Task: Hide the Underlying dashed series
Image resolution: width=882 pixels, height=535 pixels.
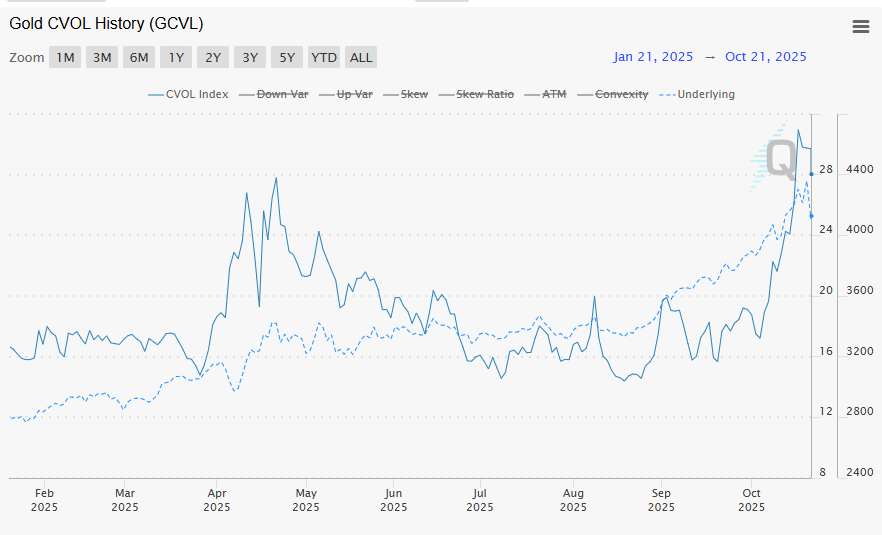Action: click(x=697, y=95)
